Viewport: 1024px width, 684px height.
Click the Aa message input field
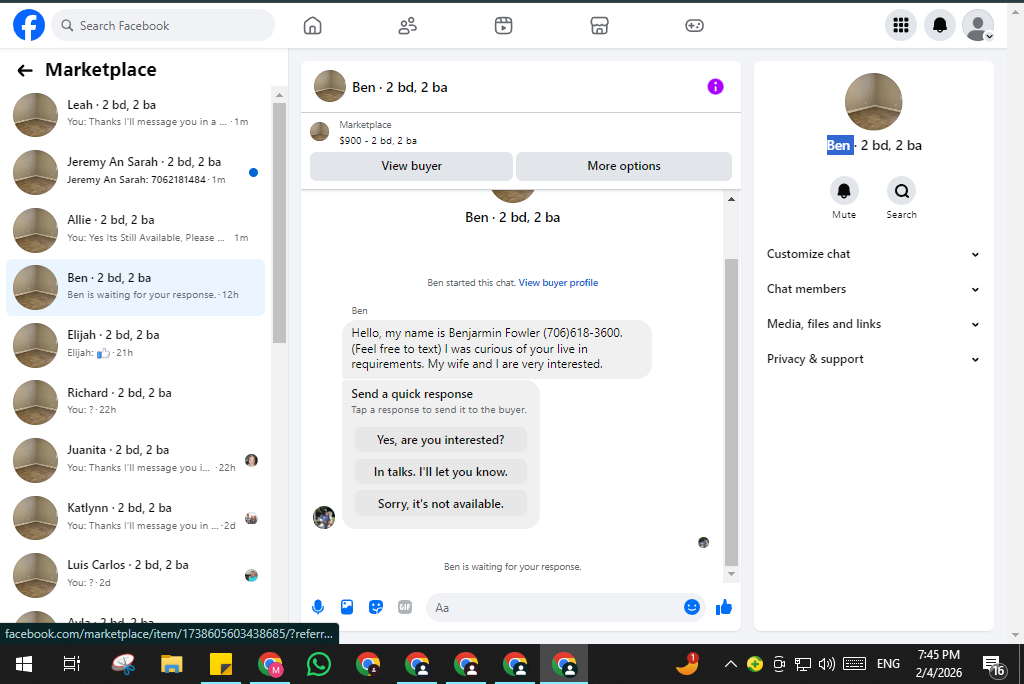[555, 608]
